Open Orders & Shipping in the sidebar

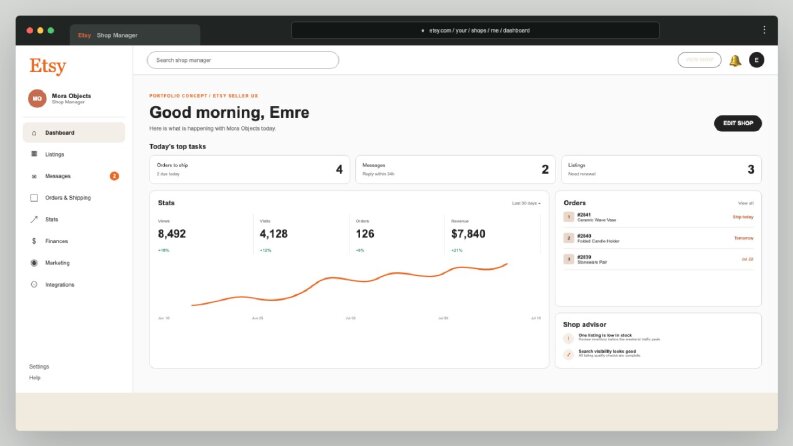pyautogui.click(x=74, y=198)
